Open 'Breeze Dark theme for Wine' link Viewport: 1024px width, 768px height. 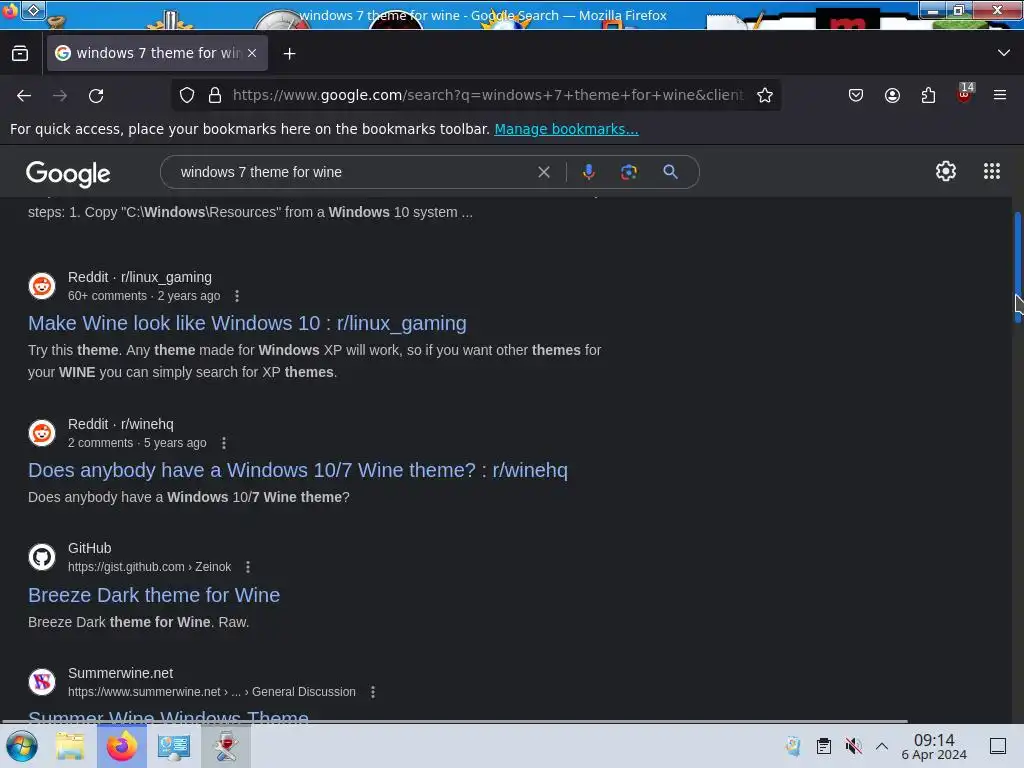(154, 595)
